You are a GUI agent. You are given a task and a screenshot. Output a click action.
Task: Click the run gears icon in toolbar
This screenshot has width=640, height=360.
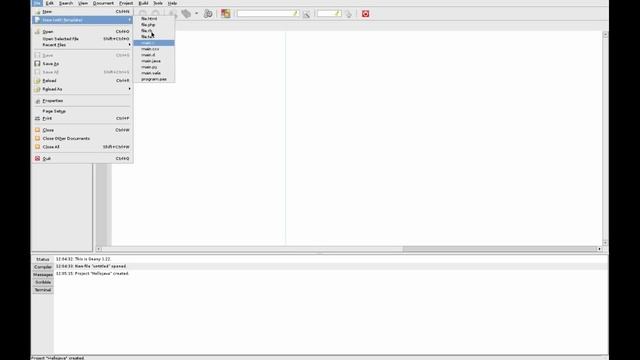(208, 14)
